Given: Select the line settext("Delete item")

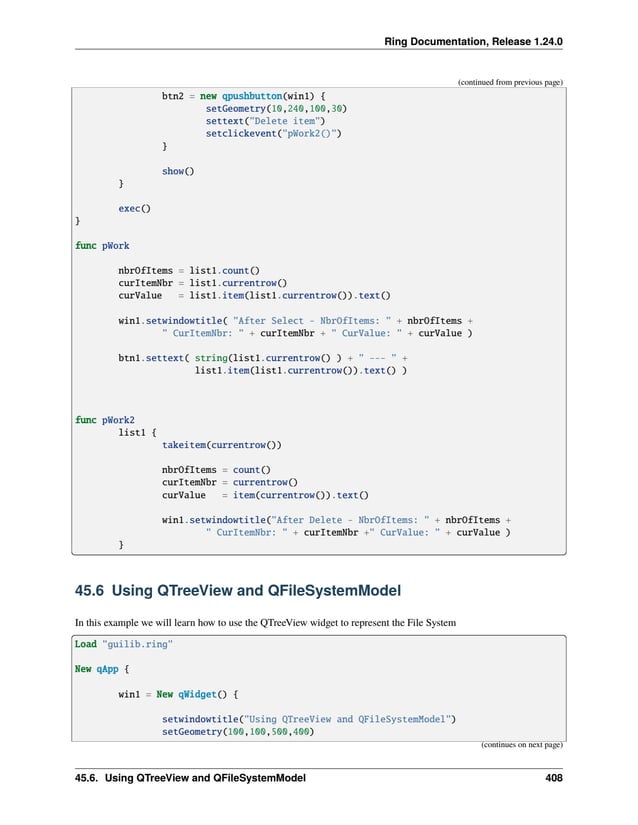Looking at the screenshot, I should click(x=265, y=121).
